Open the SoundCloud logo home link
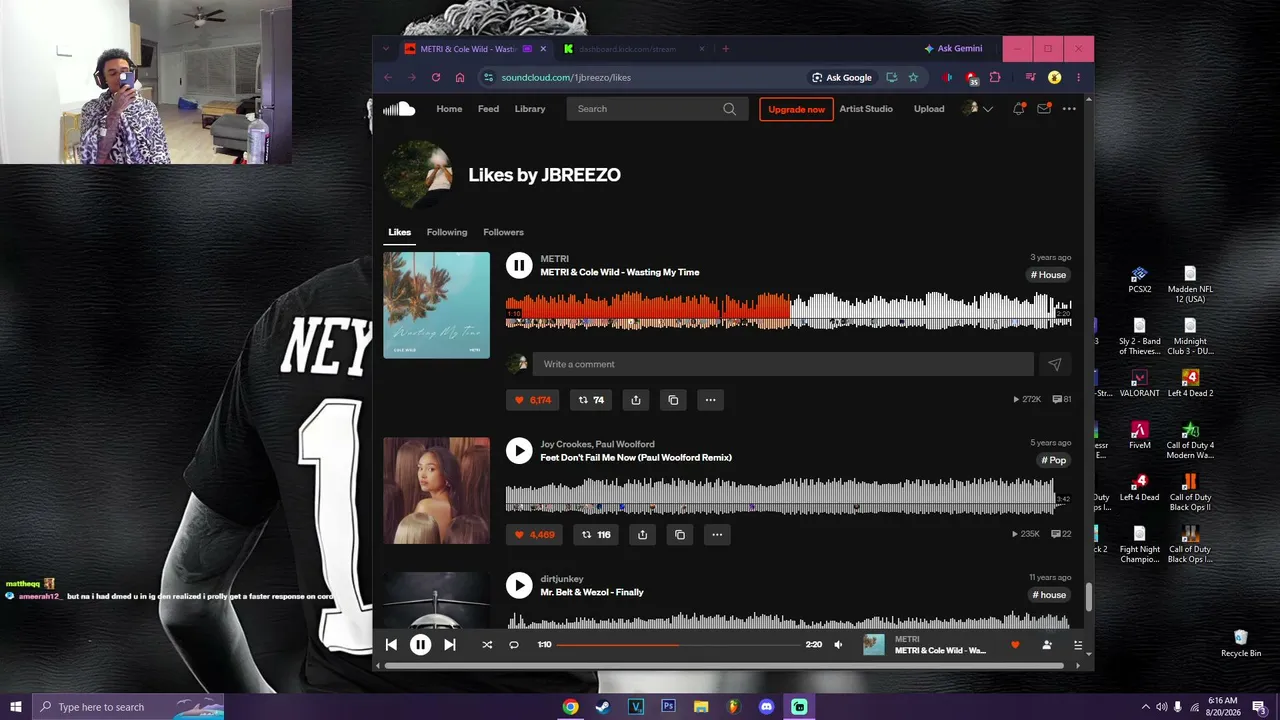This screenshot has width=1280, height=720. click(399, 109)
